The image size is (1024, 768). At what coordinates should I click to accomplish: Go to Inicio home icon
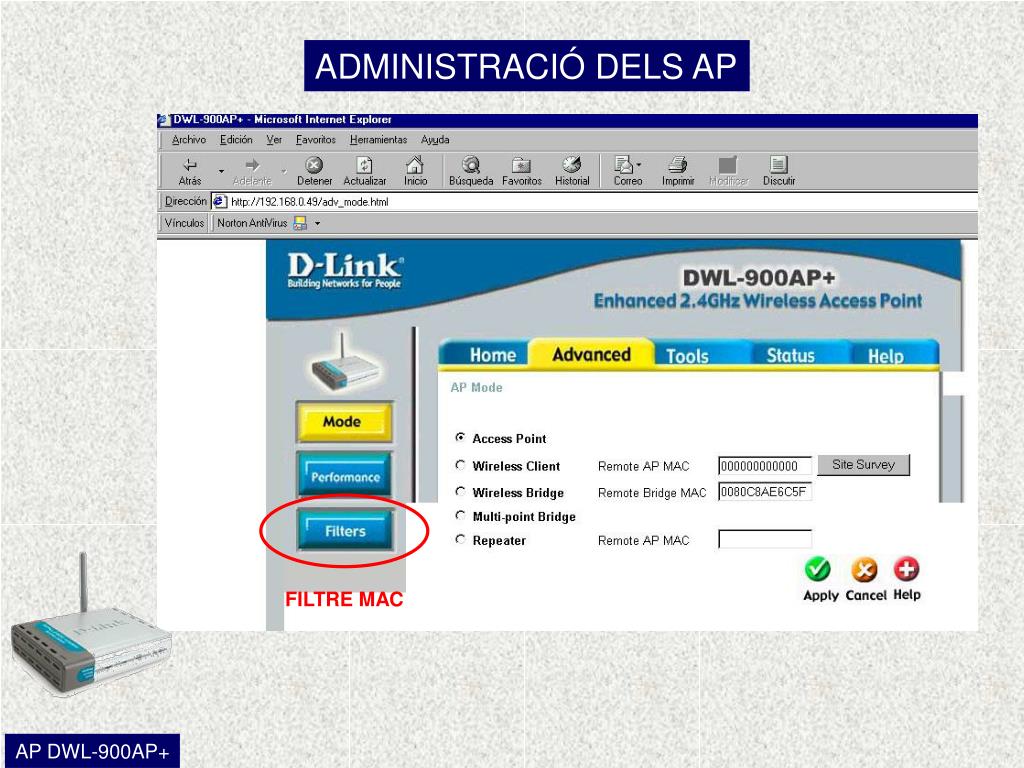click(415, 165)
